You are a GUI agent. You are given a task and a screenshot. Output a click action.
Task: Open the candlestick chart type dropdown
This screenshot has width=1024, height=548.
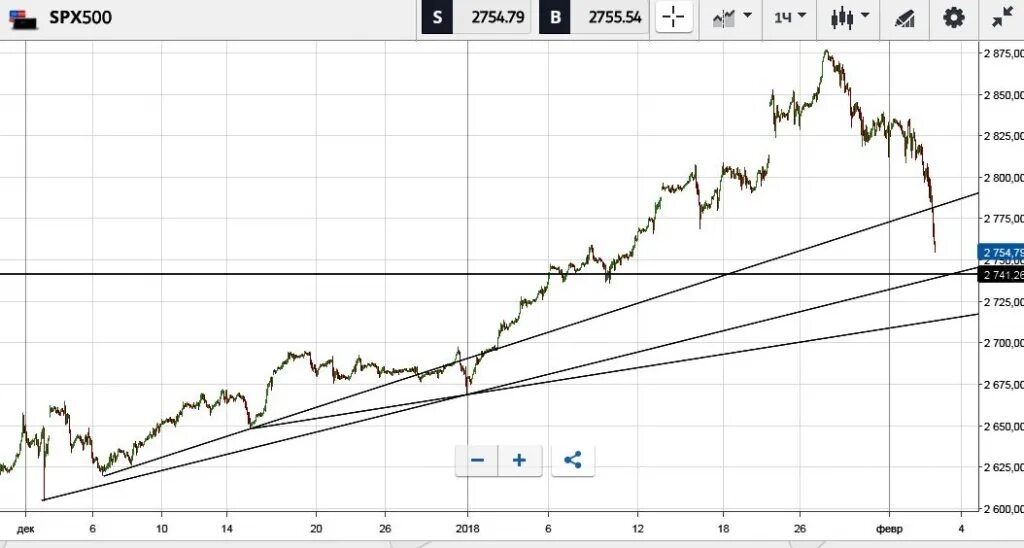(850, 18)
